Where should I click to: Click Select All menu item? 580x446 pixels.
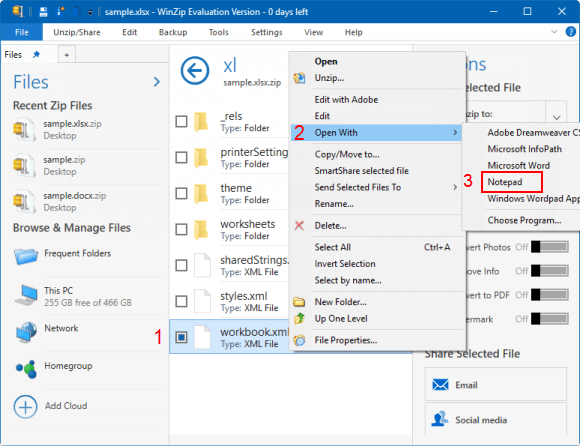coord(333,247)
